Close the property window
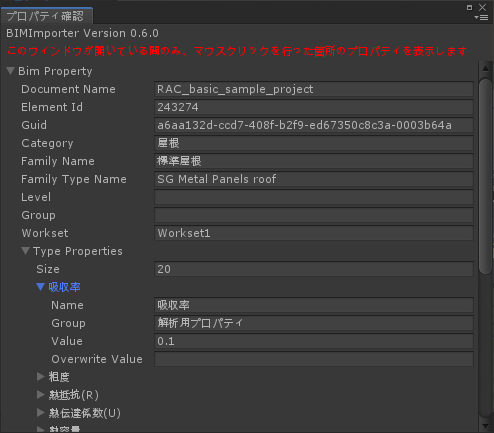The image size is (494, 433). coord(483,7)
